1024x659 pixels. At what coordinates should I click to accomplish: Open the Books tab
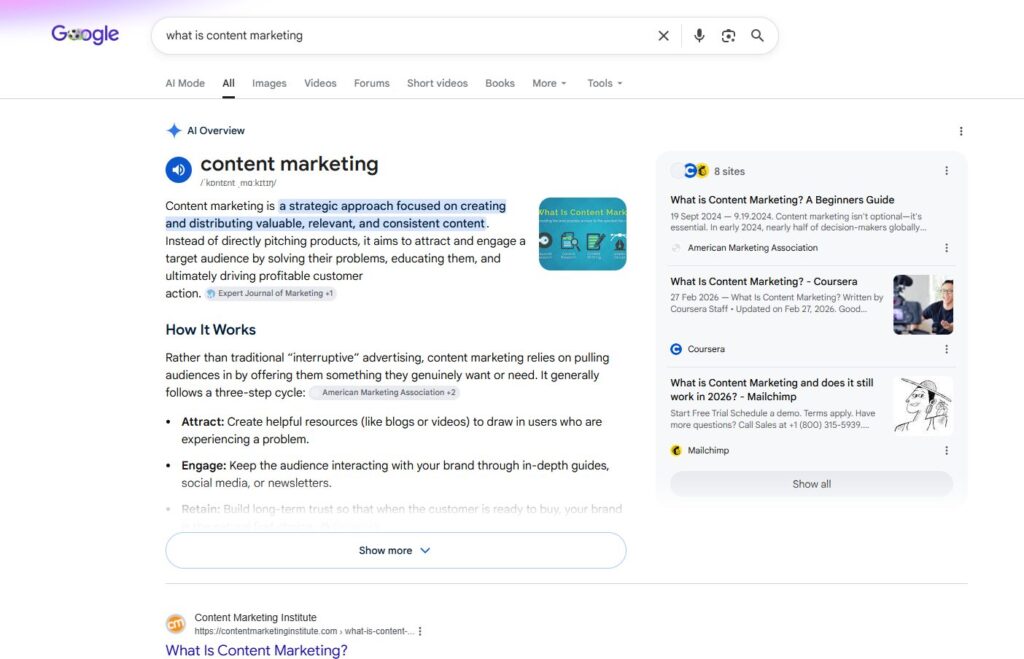pos(500,84)
